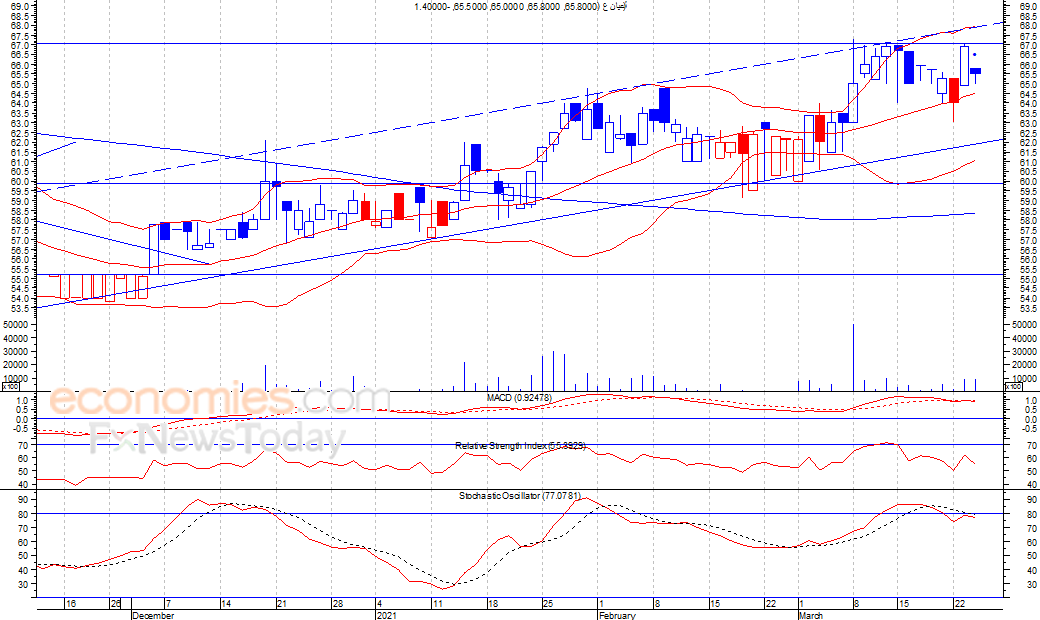This screenshot has width=1040, height=620.
Task: Click 69.0 on the right price axis
Action: click(x=1028, y=6)
